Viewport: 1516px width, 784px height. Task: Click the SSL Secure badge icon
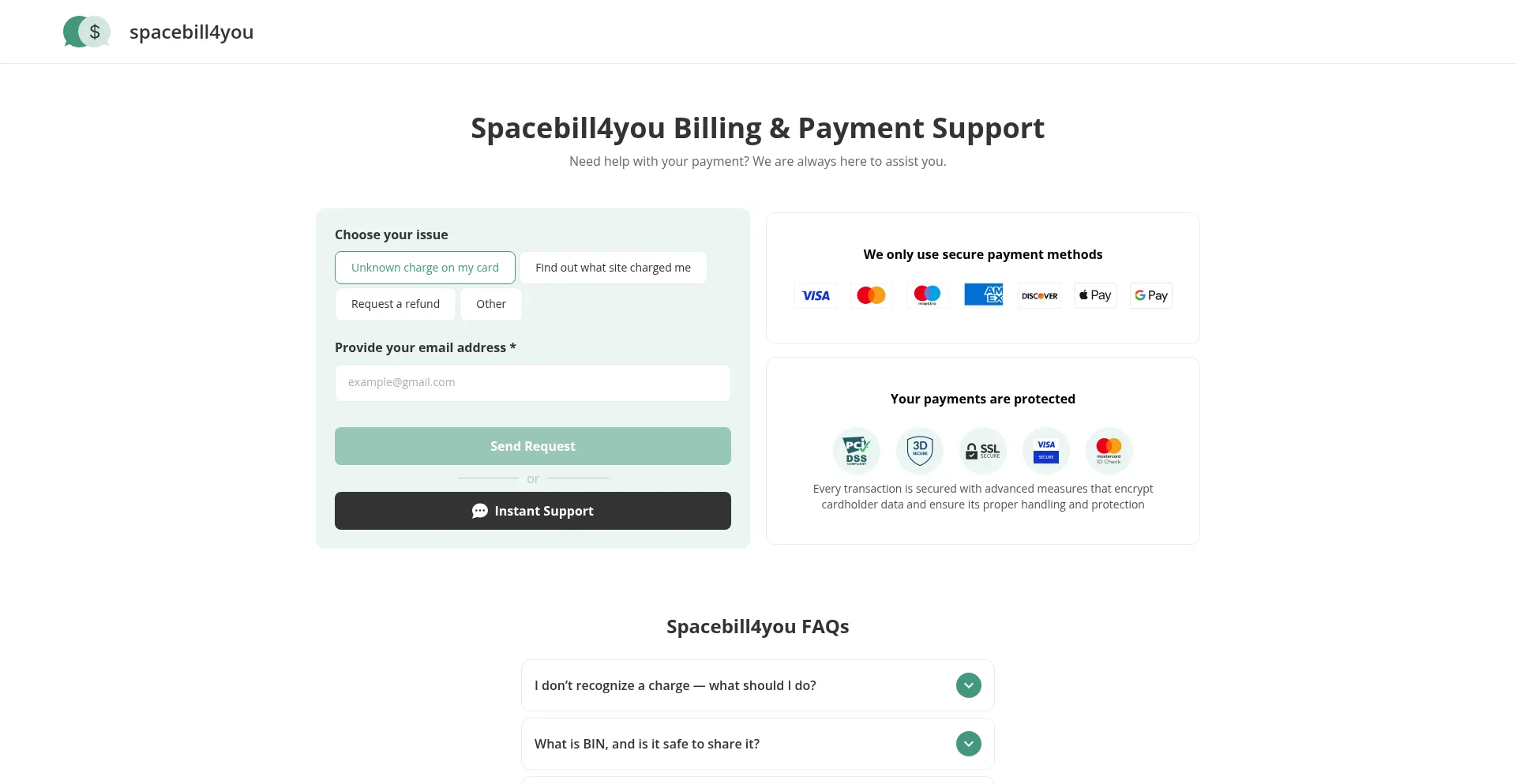(x=983, y=451)
